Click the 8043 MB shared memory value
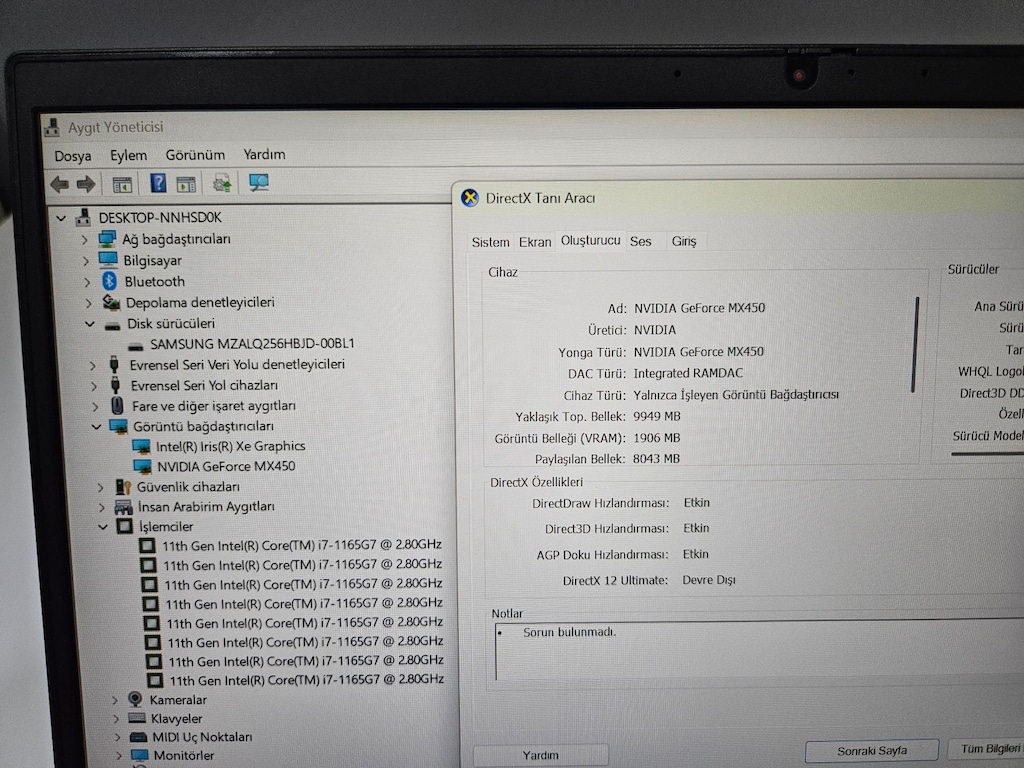The width and height of the screenshot is (1024, 768). [656, 458]
